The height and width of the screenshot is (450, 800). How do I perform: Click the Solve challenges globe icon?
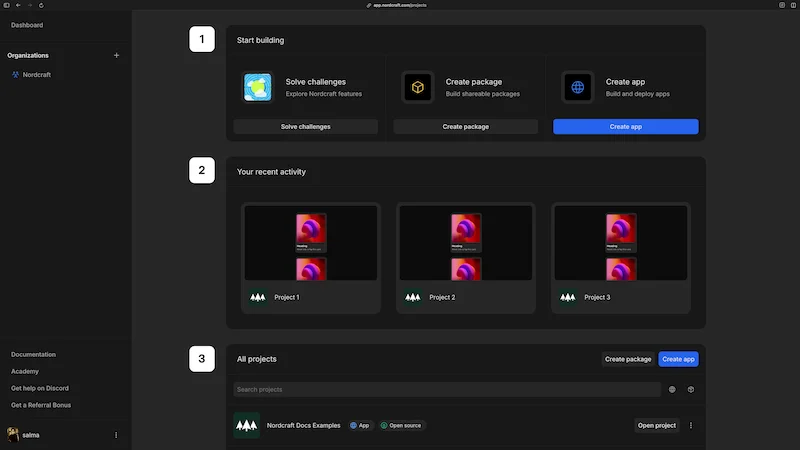(x=257, y=87)
